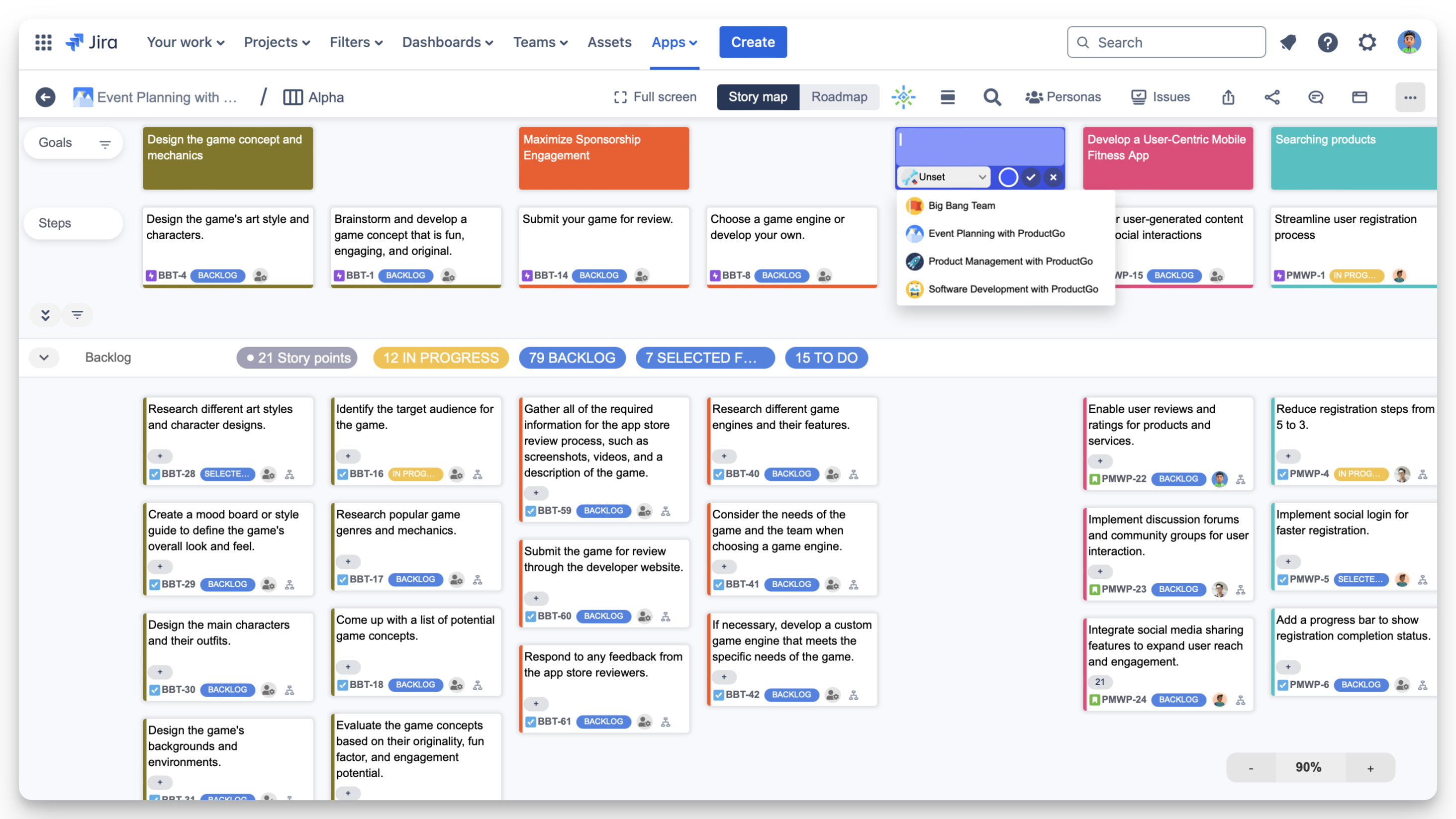
Task: Click the share icon on the toolbar
Action: (x=1272, y=96)
